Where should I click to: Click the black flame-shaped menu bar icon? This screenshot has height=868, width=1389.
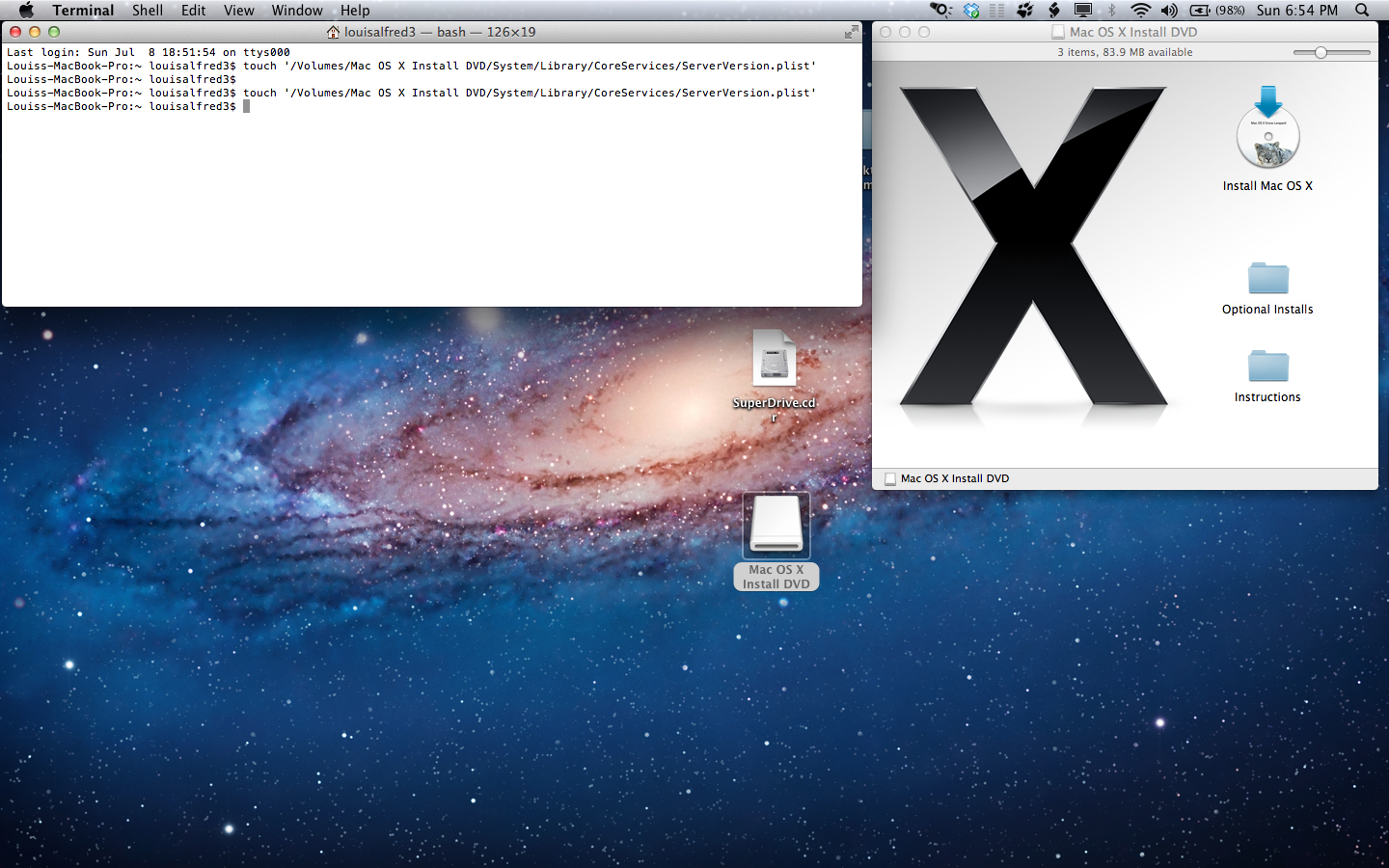pos(1054,10)
